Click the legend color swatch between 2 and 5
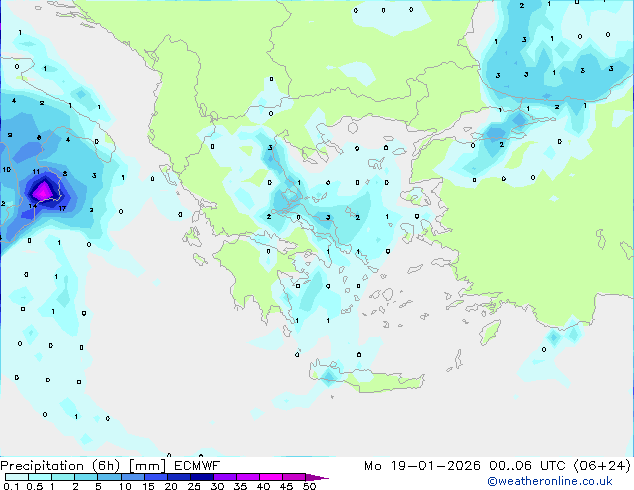This screenshot has width=634, height=490. [86, 477]
